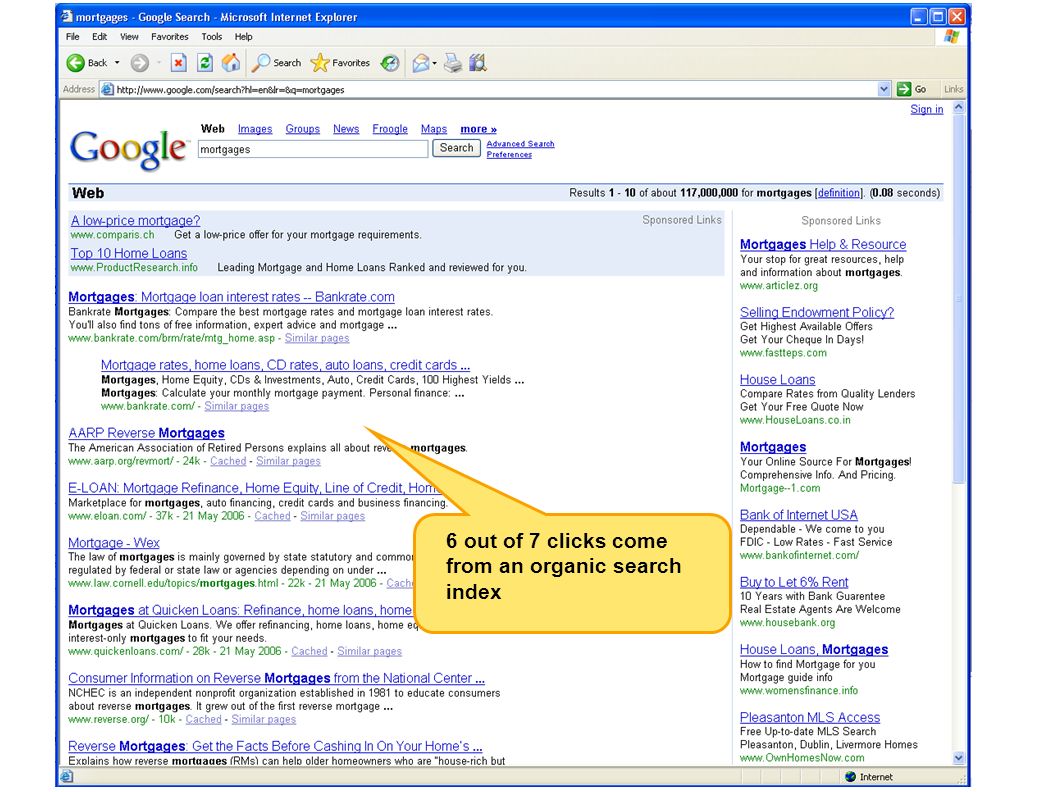Screen dimensions: 1056x792
Task: Open the Search magnifier toolbar button
Action: pyautogui.click(x=276, y=63)
